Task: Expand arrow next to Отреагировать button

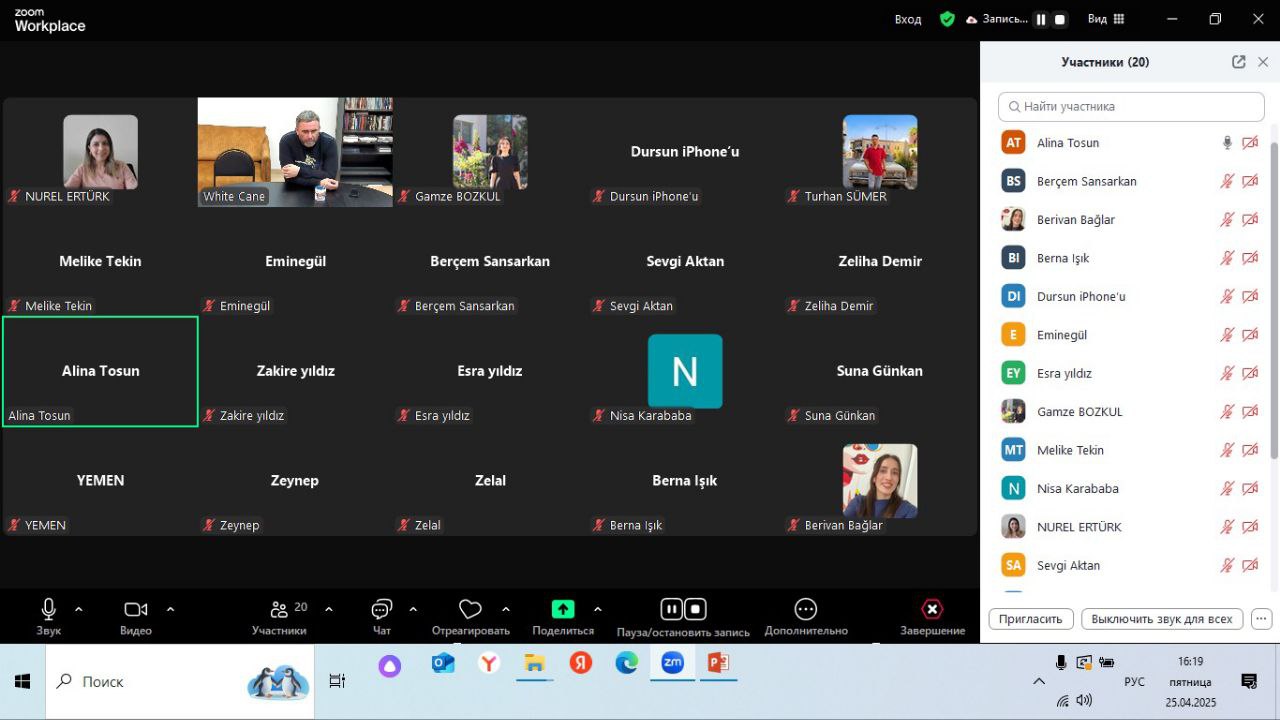Action: (x=505, y=609)
